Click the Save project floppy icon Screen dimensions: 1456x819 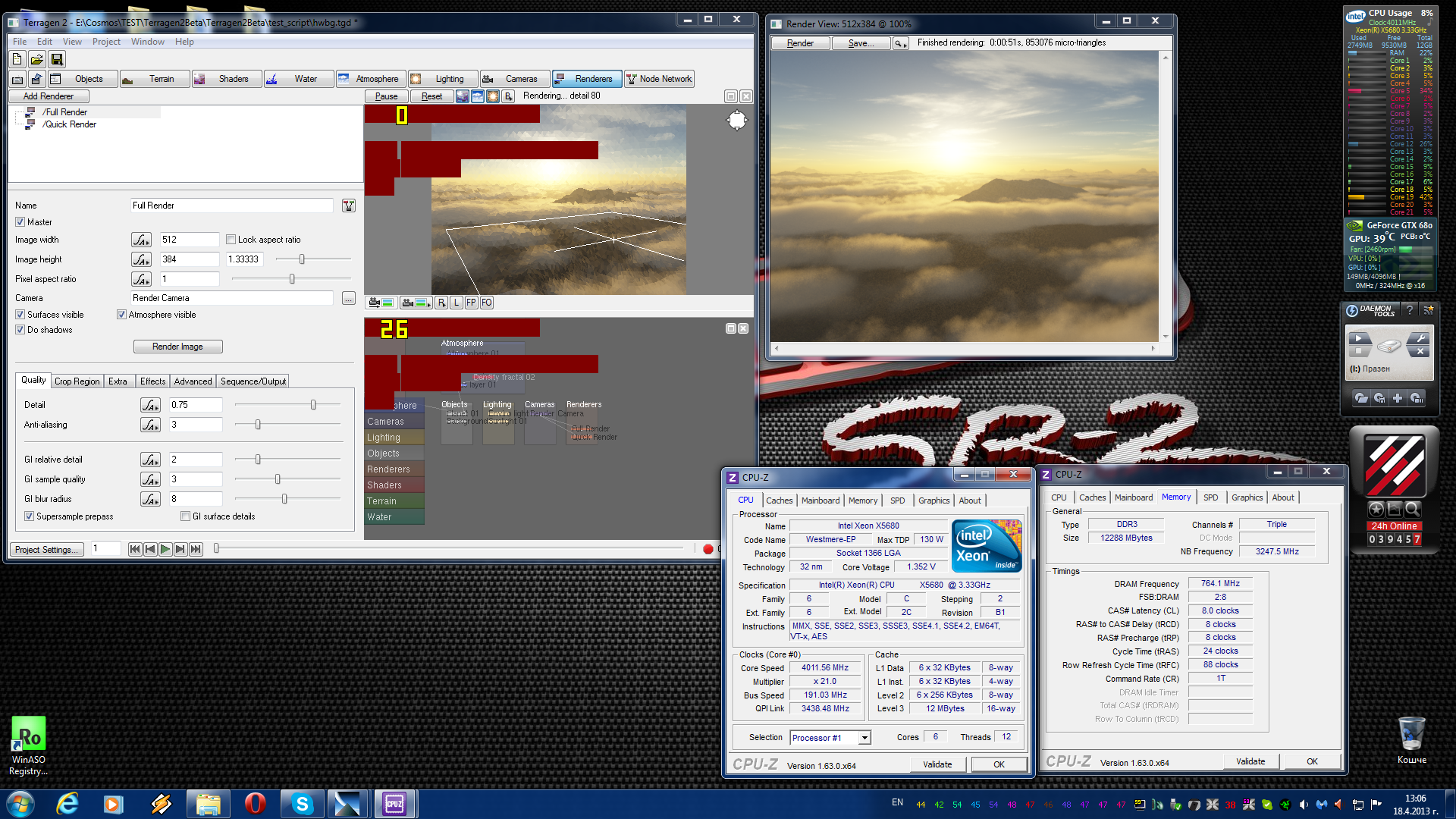click(x=56, y=59)
